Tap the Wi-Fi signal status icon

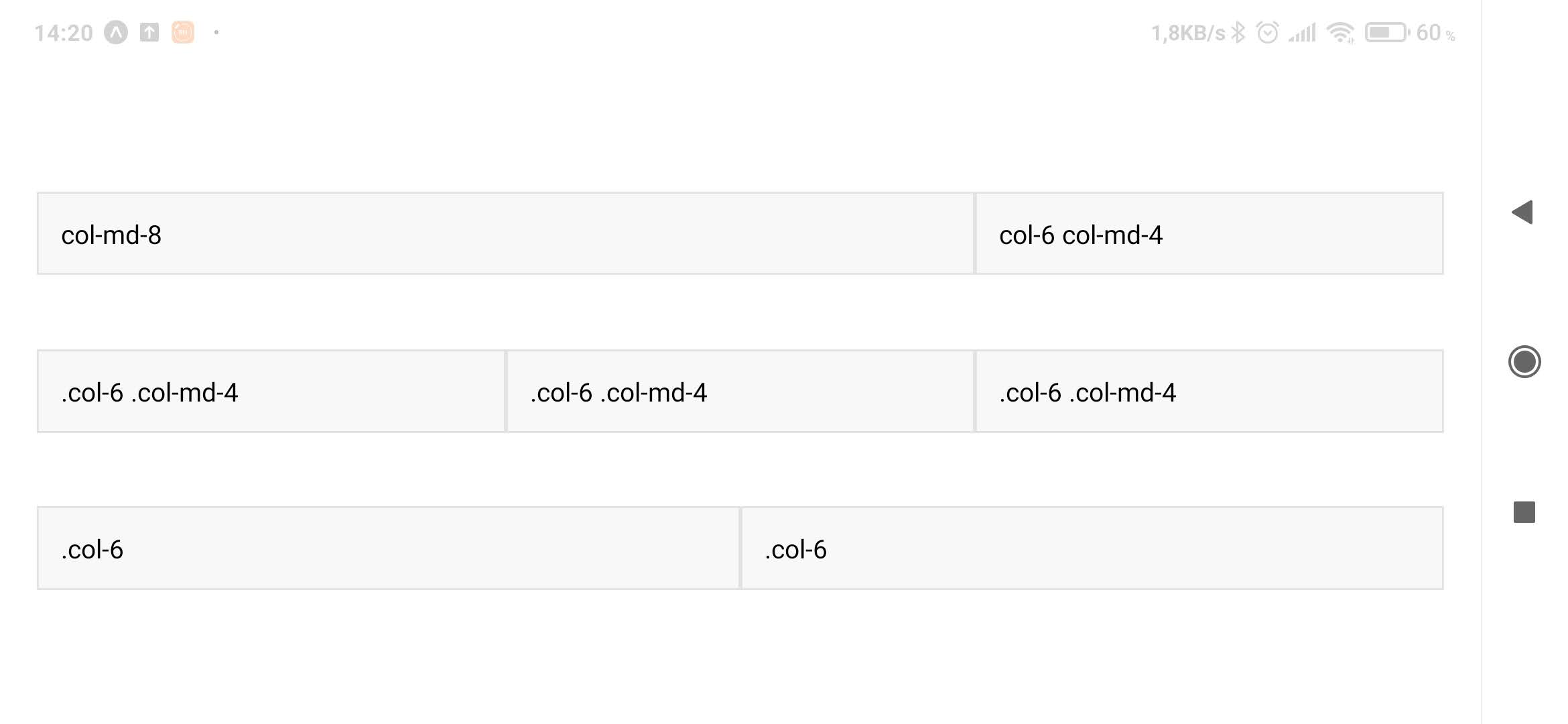(1340, 32)
